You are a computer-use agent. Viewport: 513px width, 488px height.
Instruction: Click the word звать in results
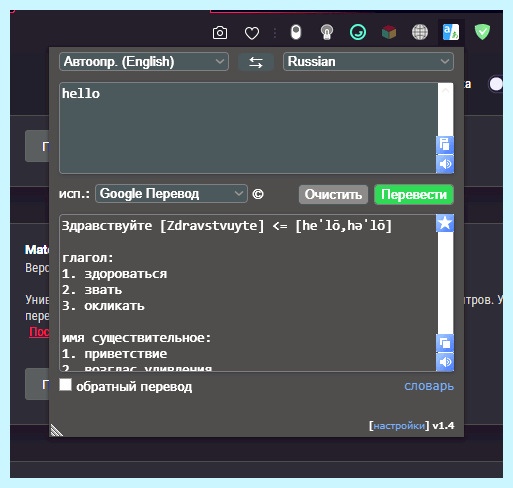coord(103,290)
